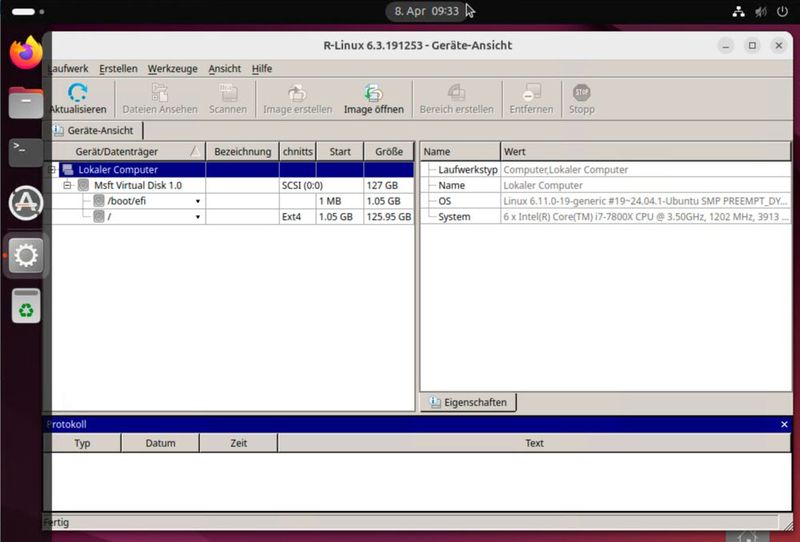Open the Hilfe menu
Screen dimensions: 800x542
[x=262, y=68]
